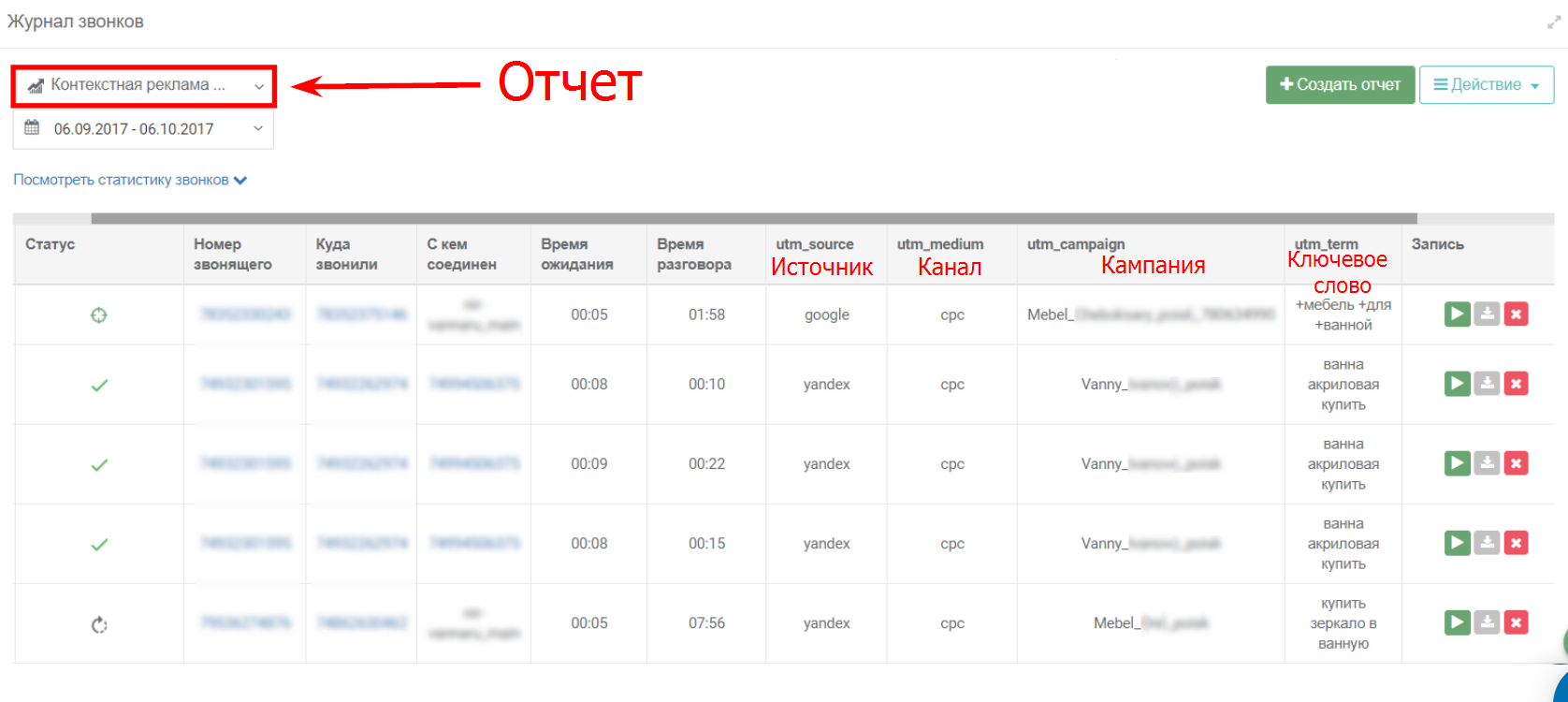Click the utm_campaign column header

1076,244
